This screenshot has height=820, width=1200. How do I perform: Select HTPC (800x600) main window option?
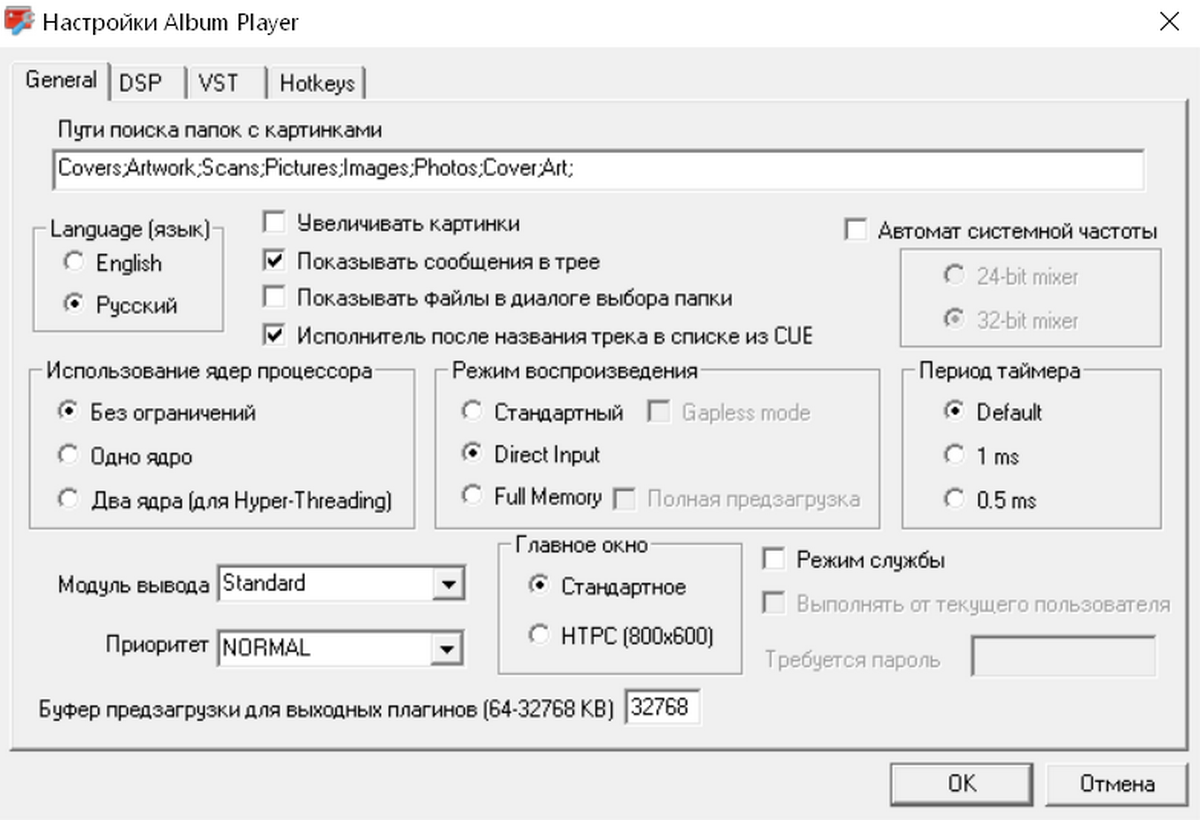point(622,635)
